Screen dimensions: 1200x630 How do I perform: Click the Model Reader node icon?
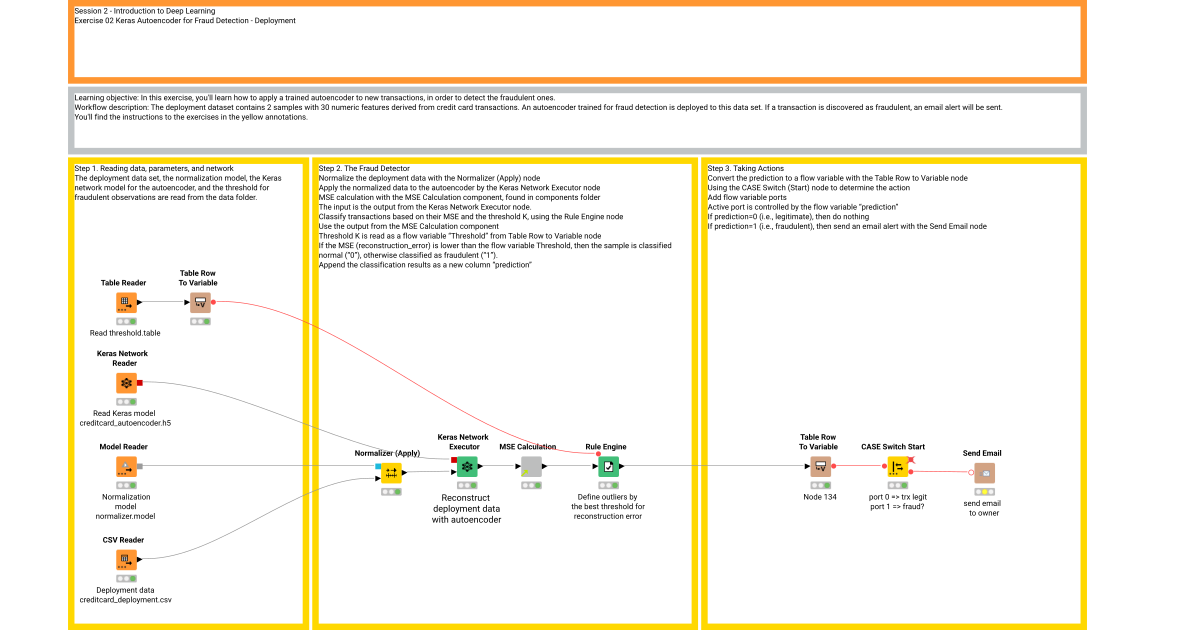tap(125, 465)
